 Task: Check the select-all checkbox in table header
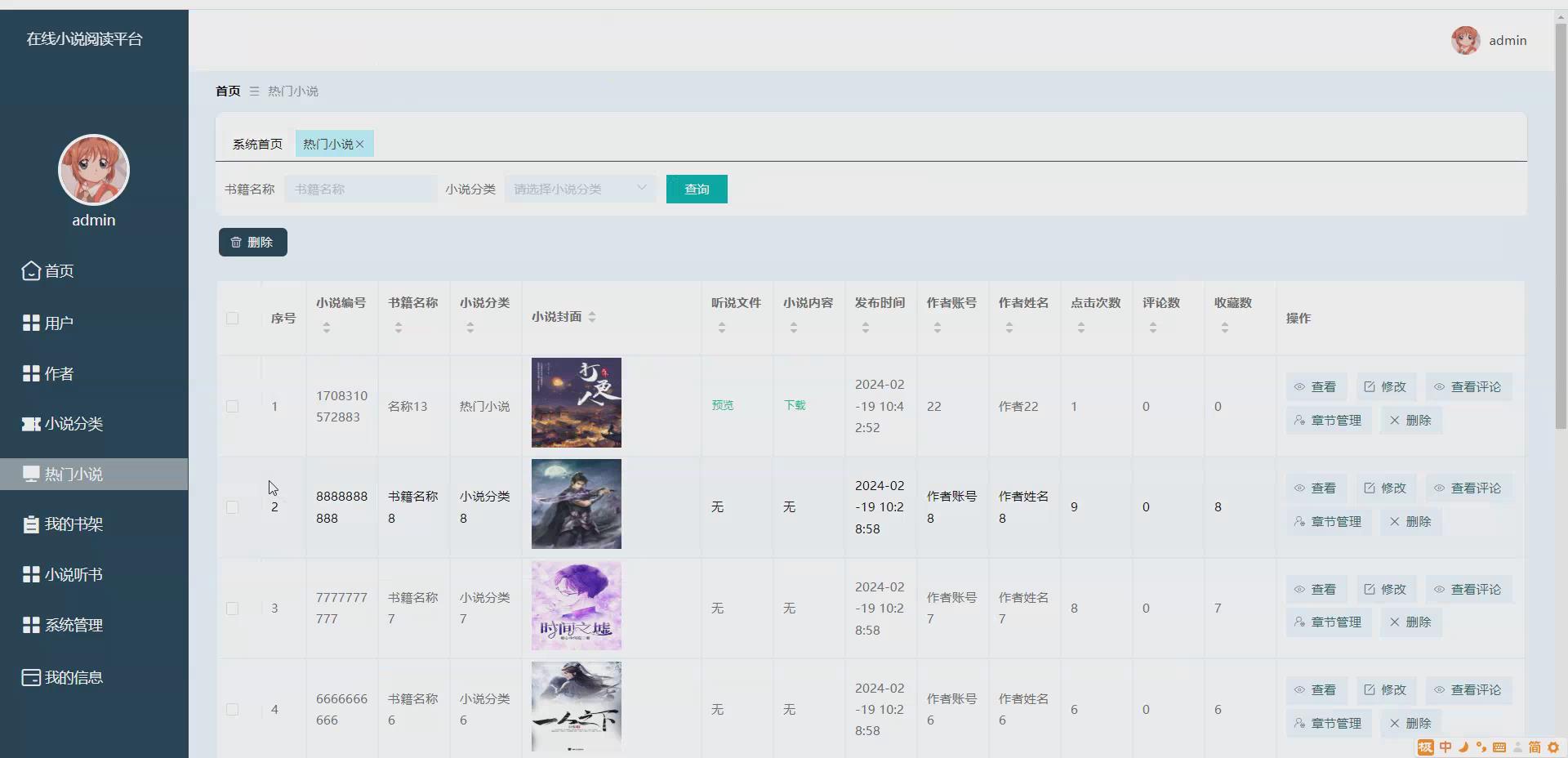coord(233,319)
